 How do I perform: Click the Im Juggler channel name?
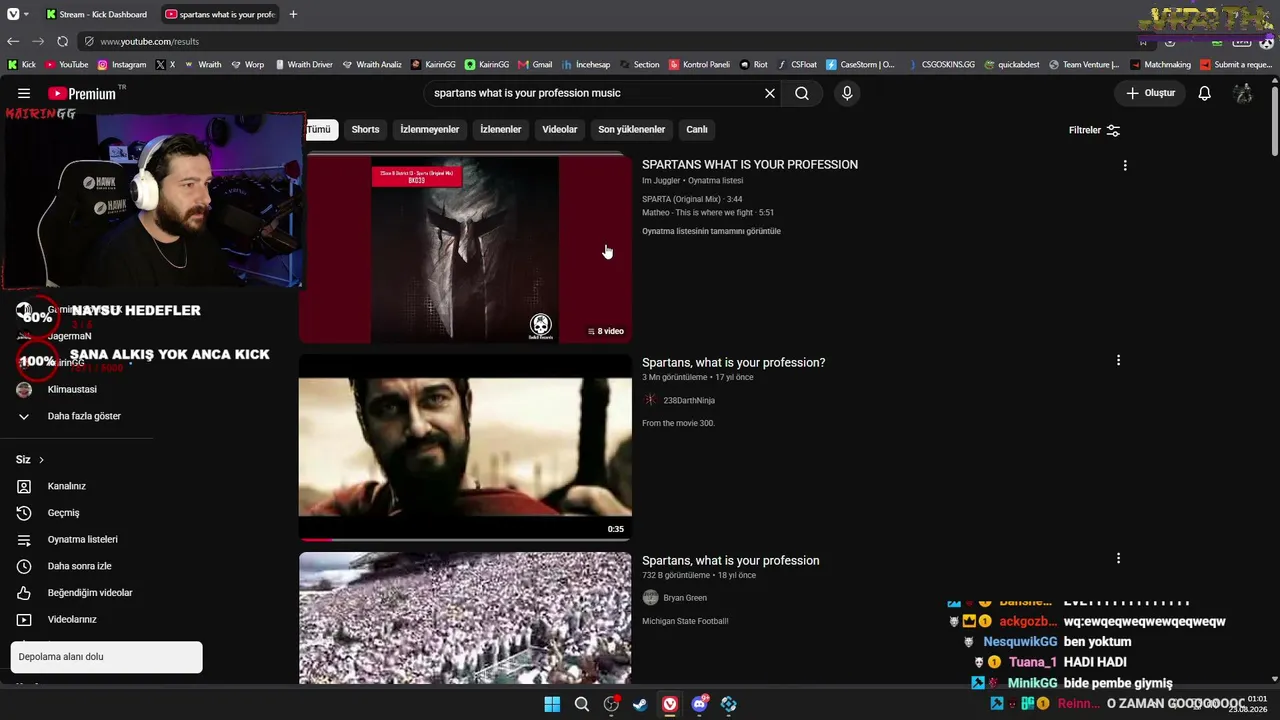(661, 181)
